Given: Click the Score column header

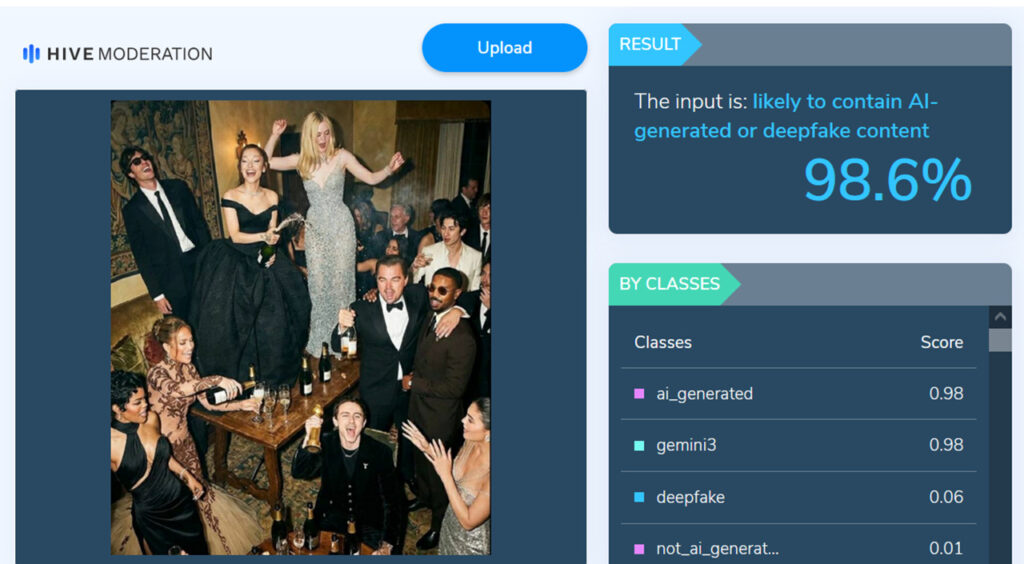Looking at the screenshot, I should (x=942, y=342).
